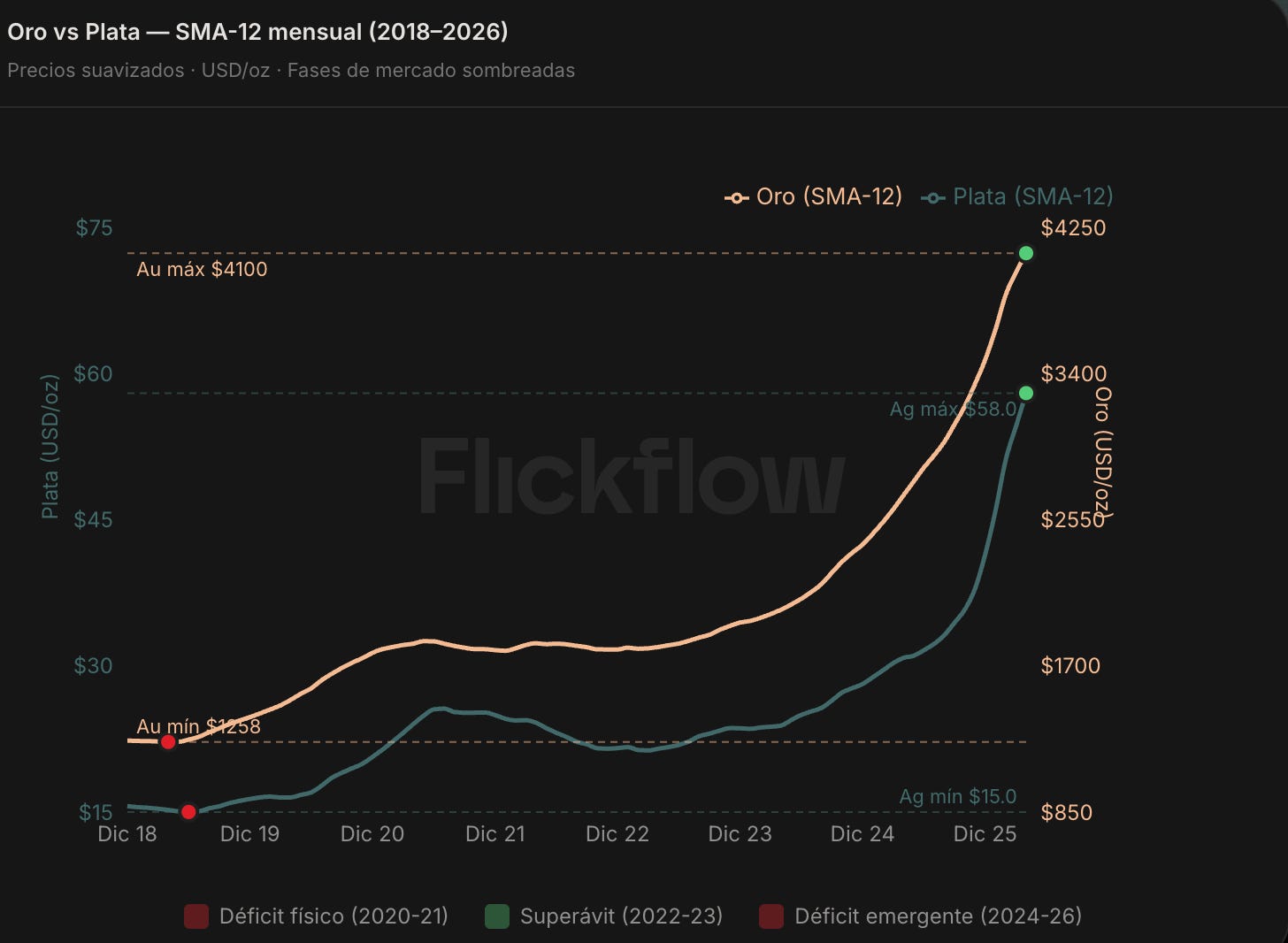The image size is (1288, 943).
Task: Toggle the Superávit (2022-23) legend label
Action: [621, 916]
